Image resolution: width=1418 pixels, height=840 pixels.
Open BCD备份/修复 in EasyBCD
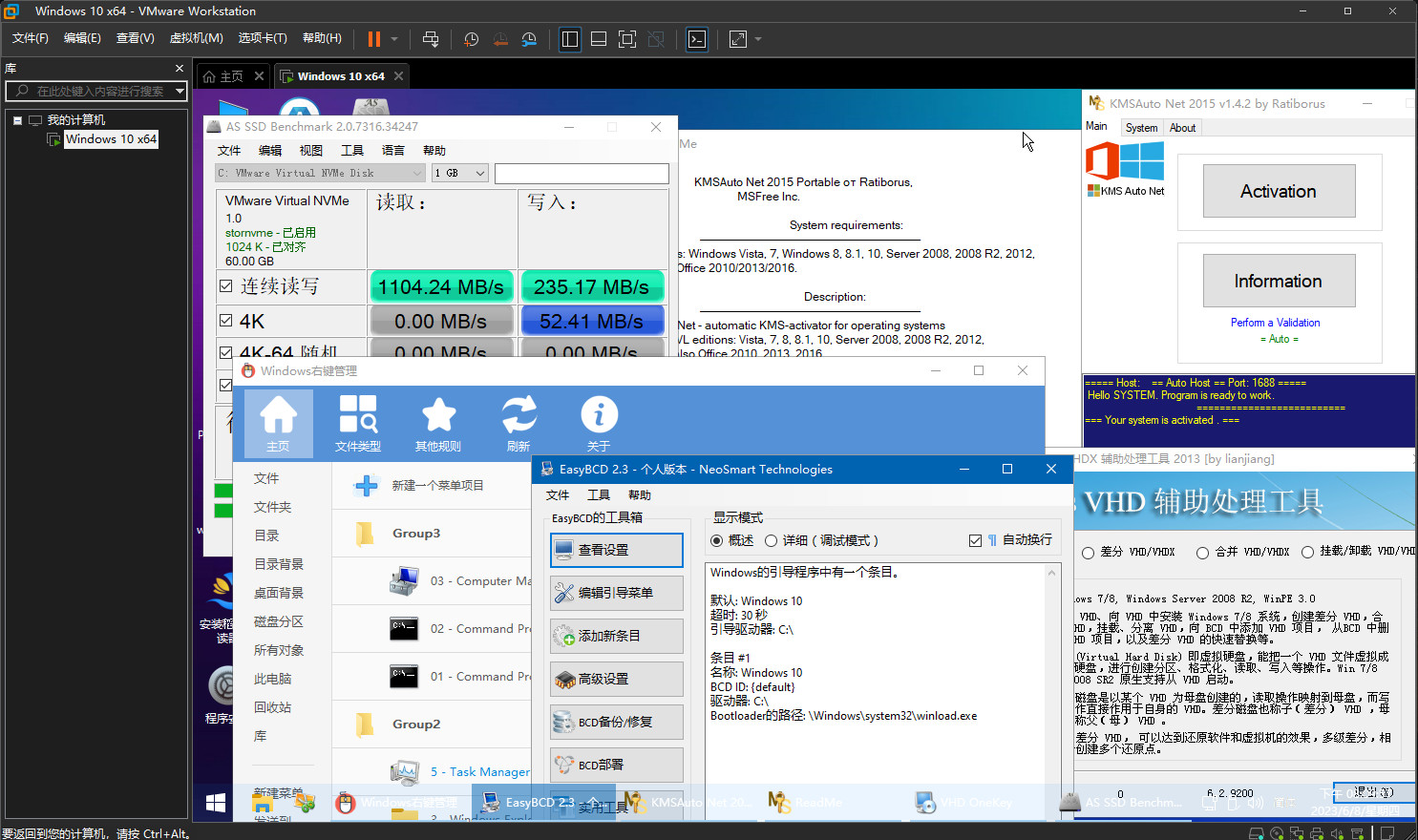pyautogui.click(x=617, y=722)
